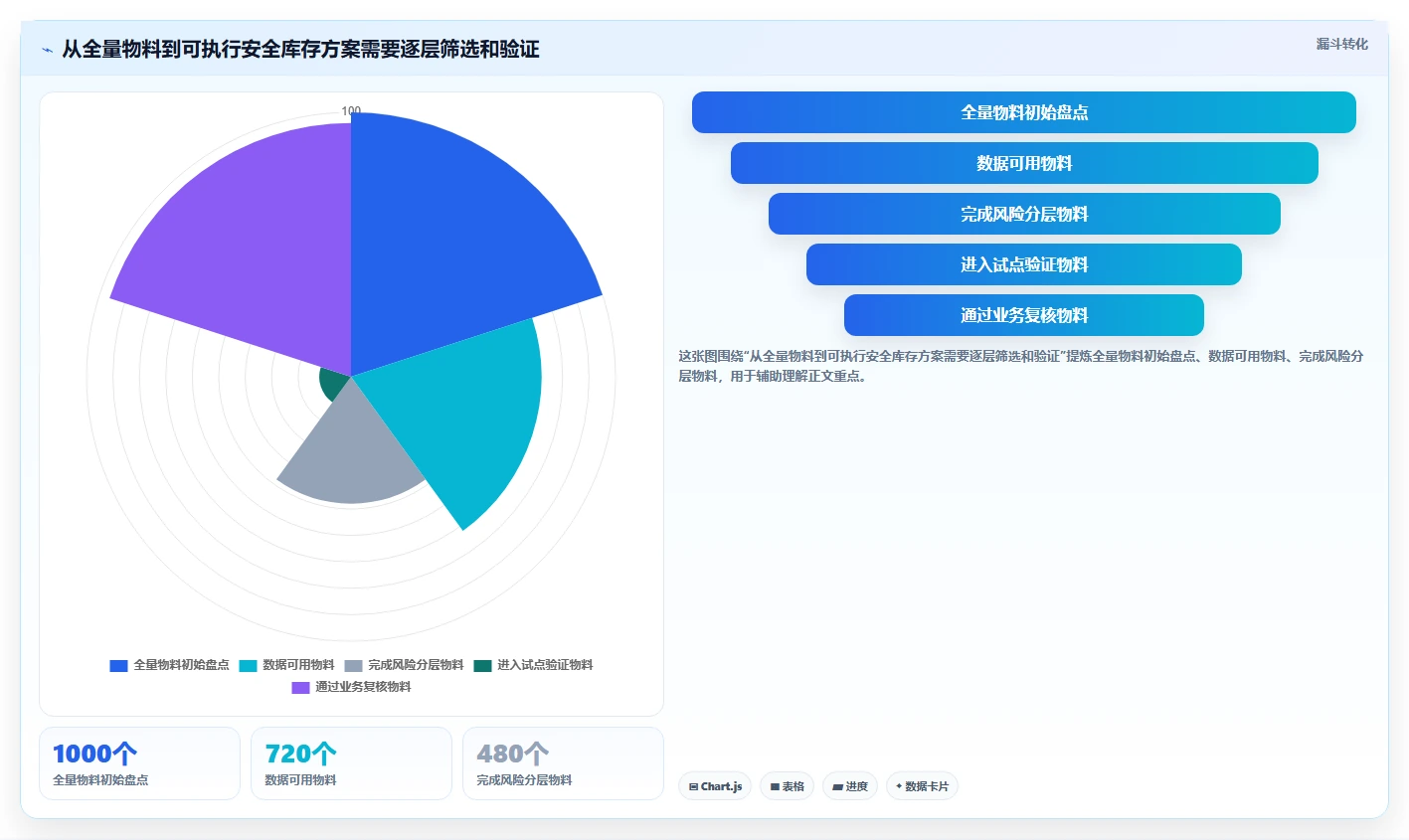Click the 进入试点验证物料 legend label
This screenshot has height=840, width=1409.
(545, 665)
